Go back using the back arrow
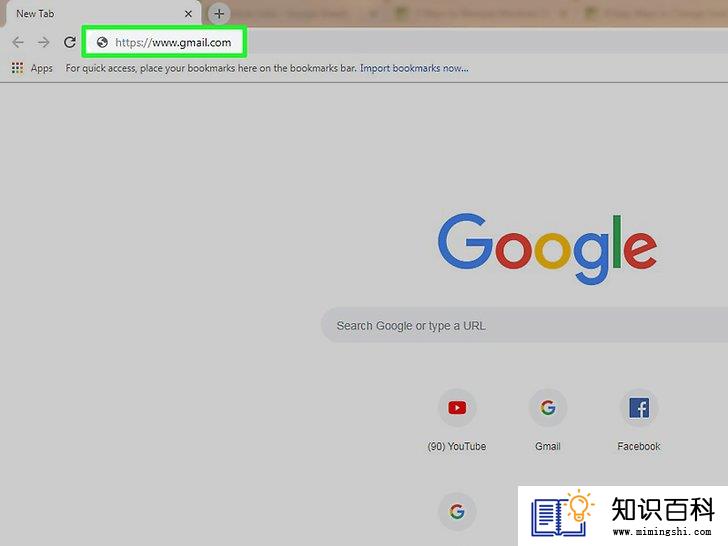 pos(18,42)
